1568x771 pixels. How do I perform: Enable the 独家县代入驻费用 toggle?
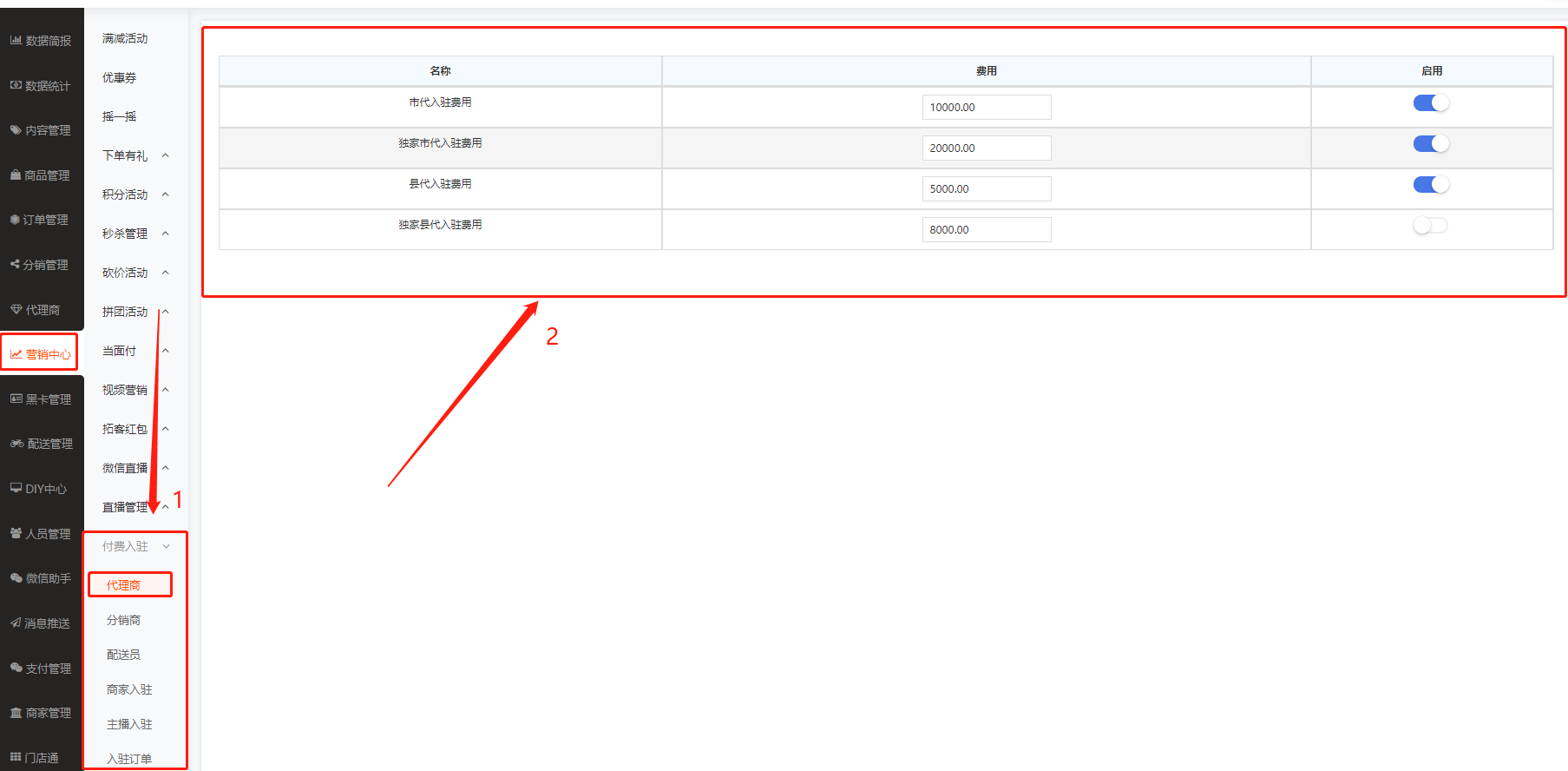click(x=1430, y=225)
